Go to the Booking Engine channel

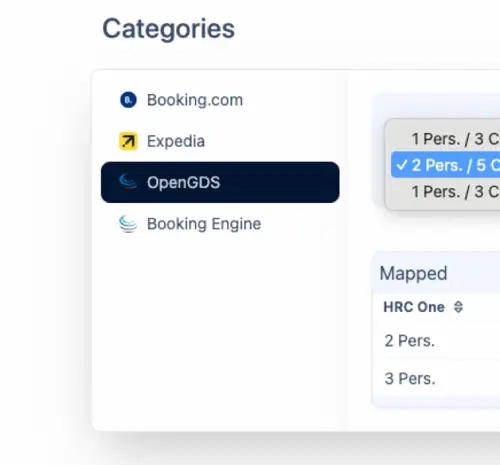tap(220, 224)
